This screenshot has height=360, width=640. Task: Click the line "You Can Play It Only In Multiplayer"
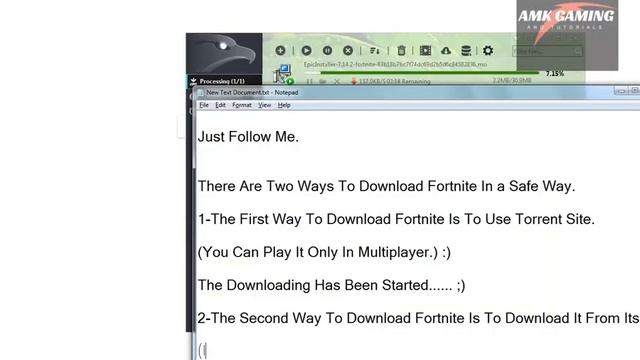324,252
